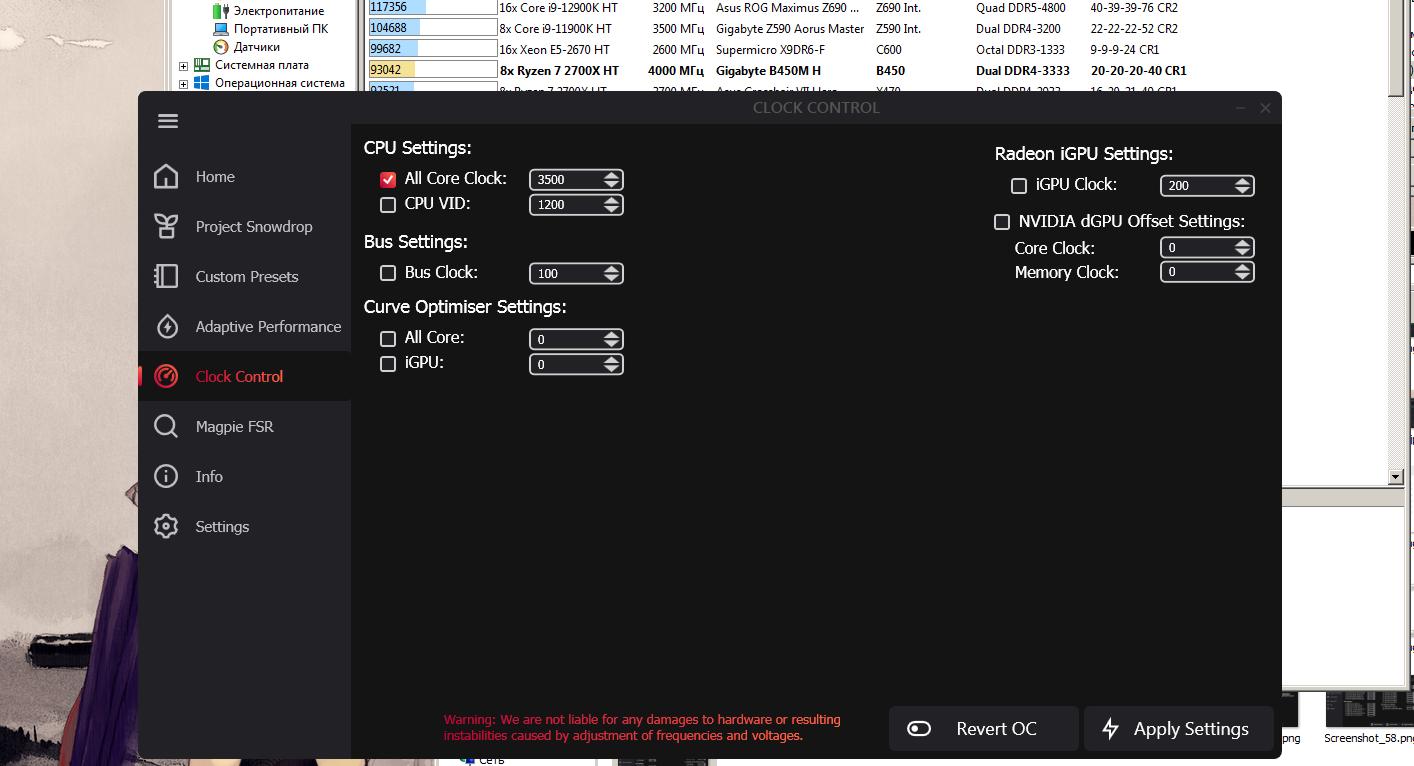Enable the iGPU Clock checkbox
The width and height of the screenshot is (1414, 766).
point(1019,186)
